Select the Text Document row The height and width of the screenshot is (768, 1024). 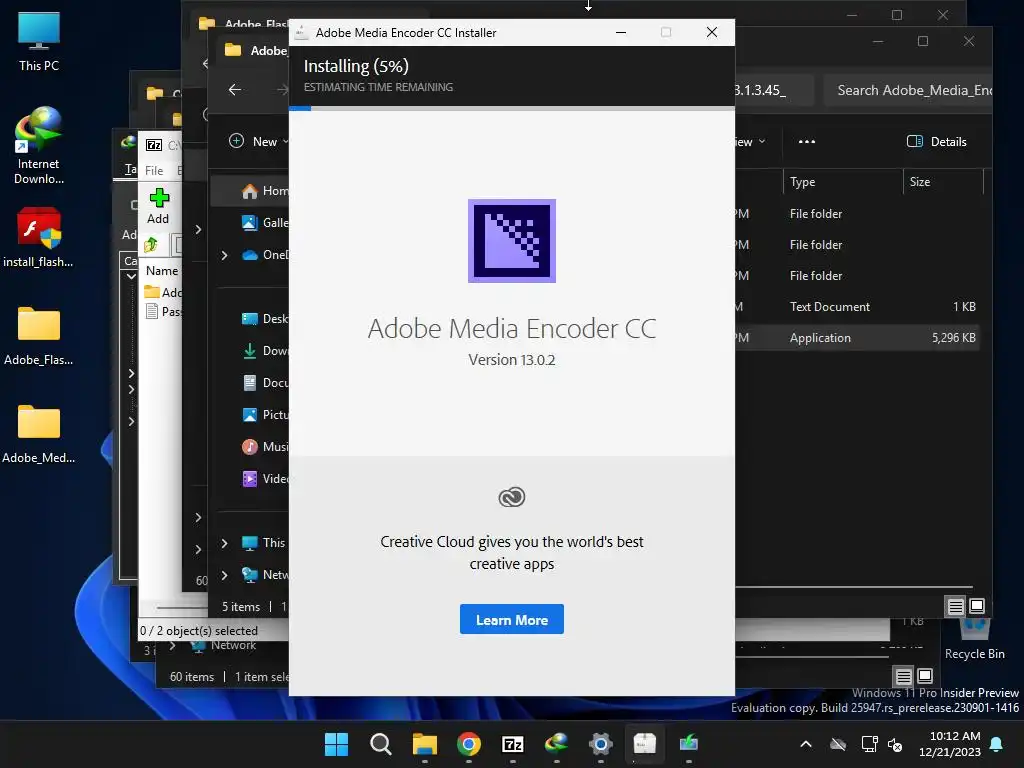pos(857,307)
